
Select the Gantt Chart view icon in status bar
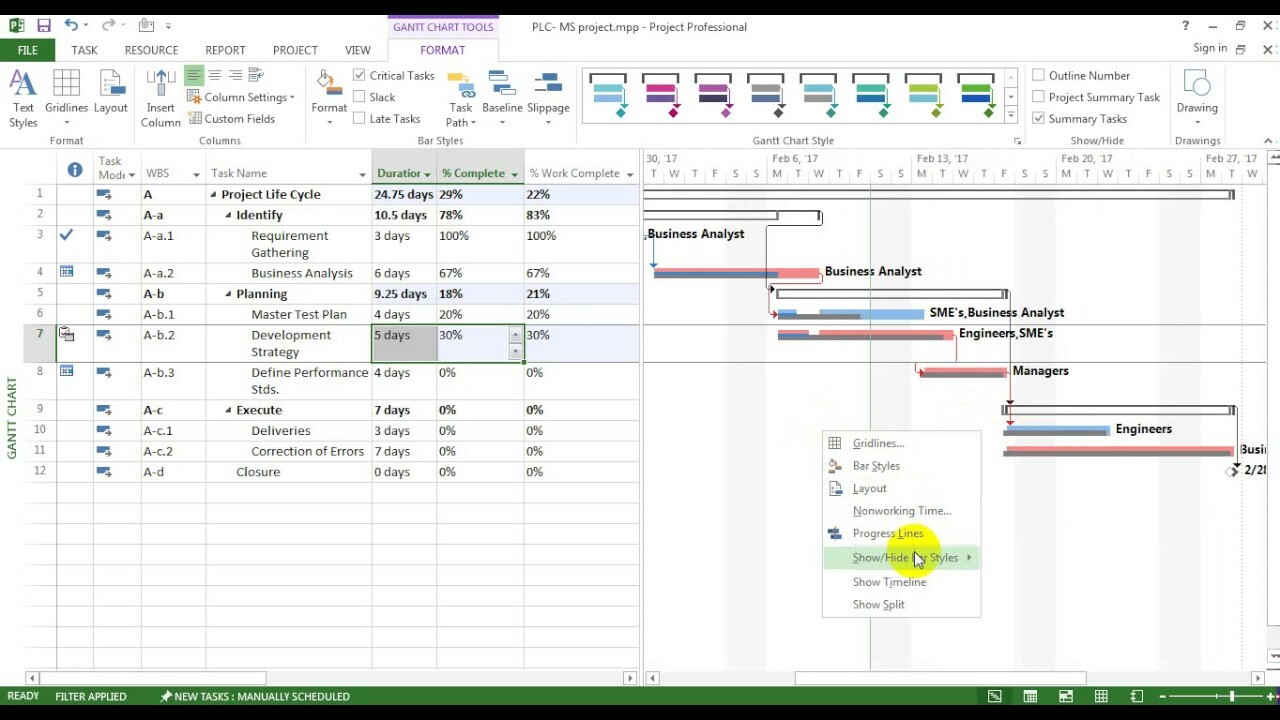pos(995,694)
